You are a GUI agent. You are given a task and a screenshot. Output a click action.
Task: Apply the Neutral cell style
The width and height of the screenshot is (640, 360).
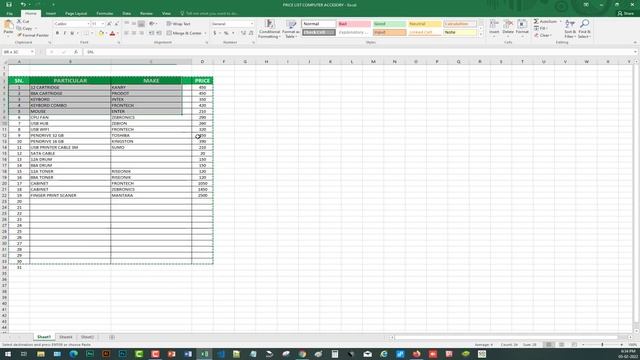pos(424,24)
